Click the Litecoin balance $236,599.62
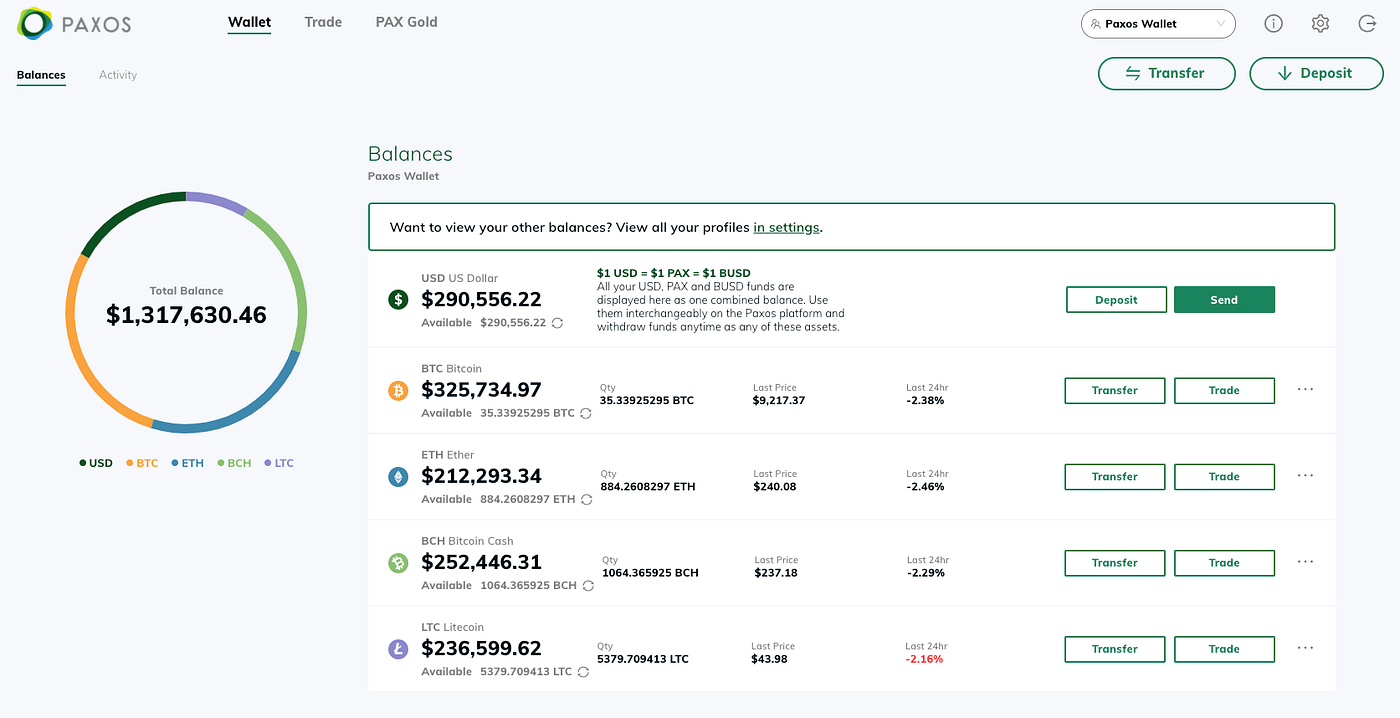 (481, 648)
